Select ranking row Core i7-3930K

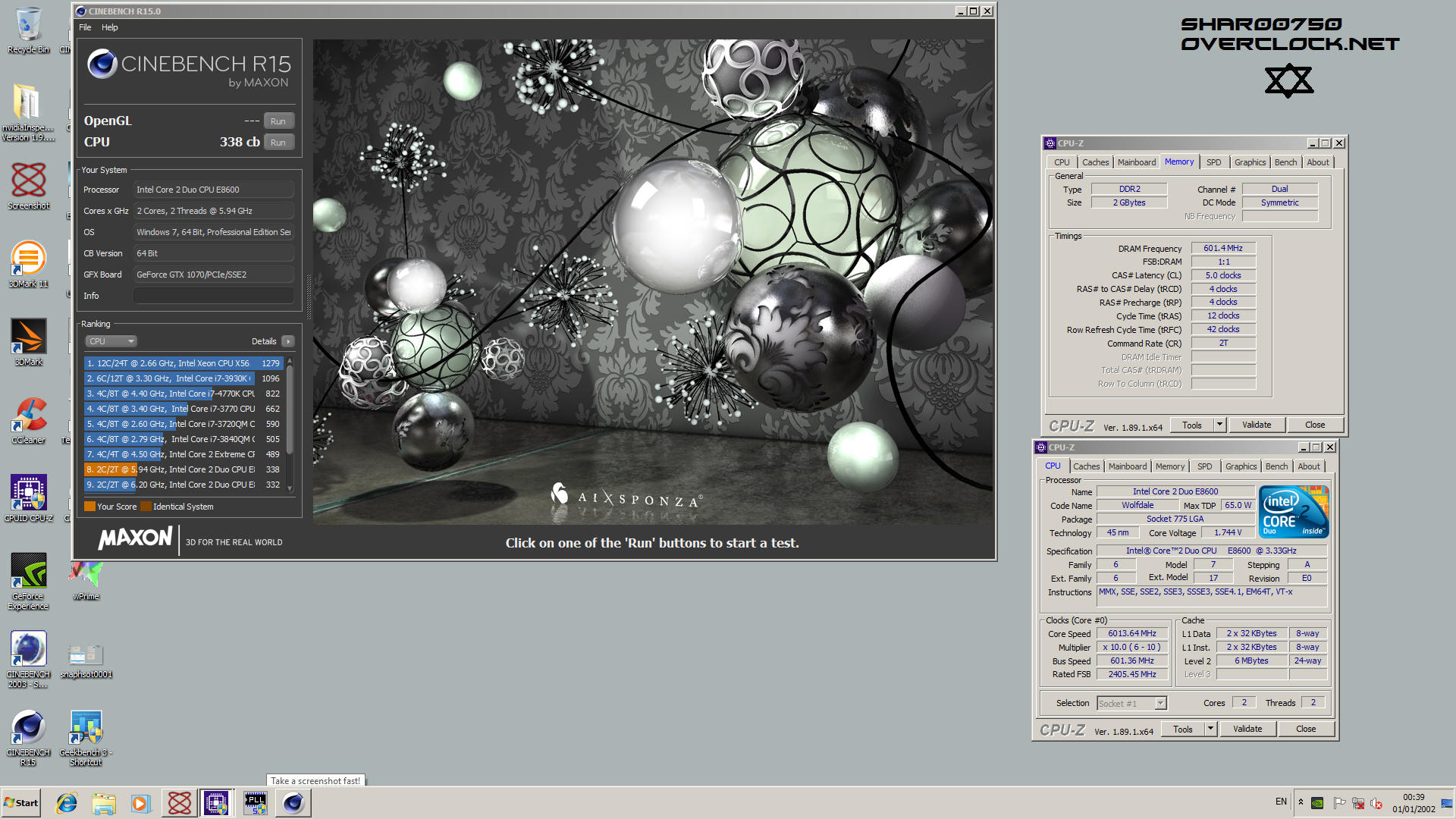click(184, 378)
